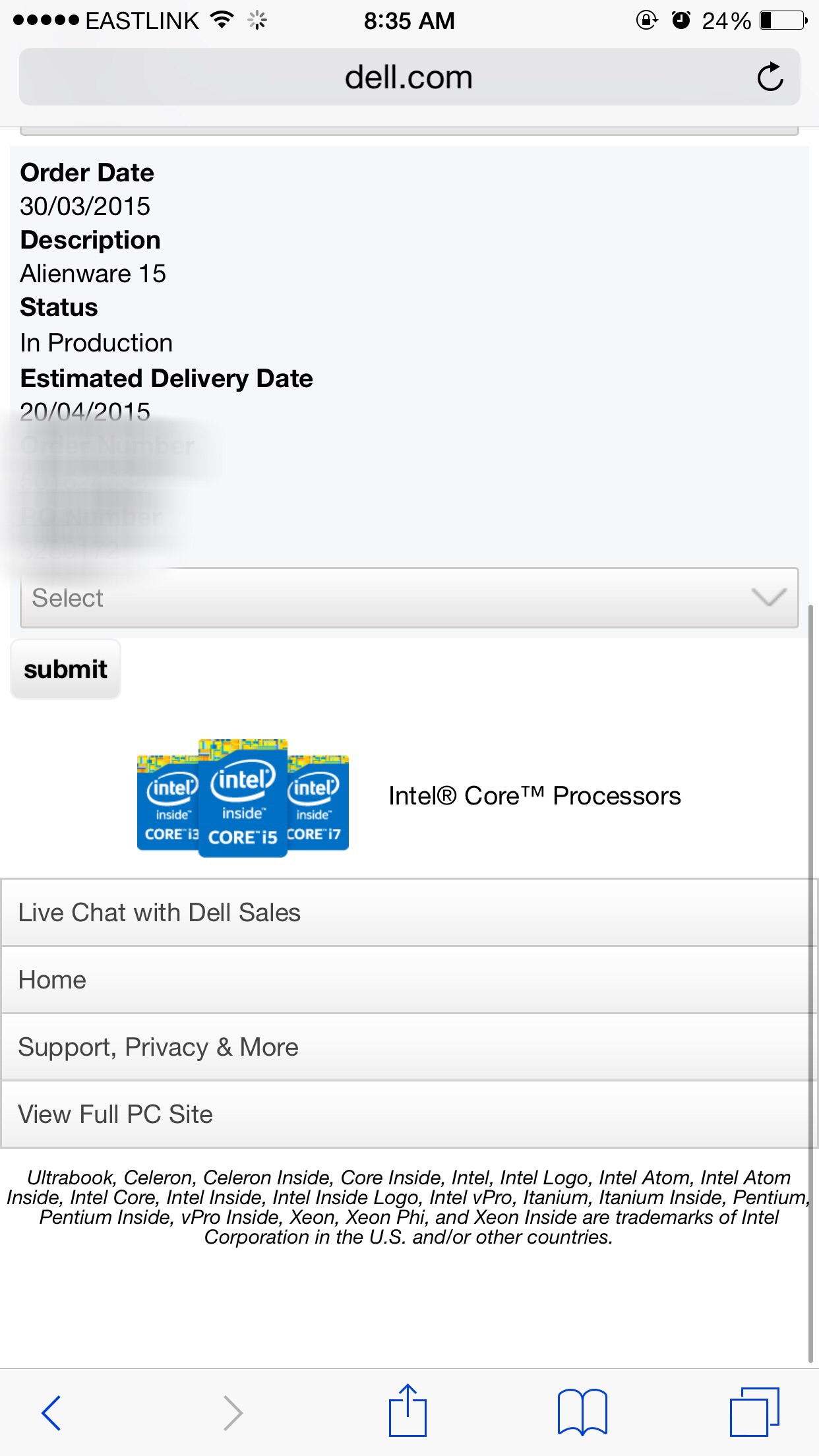Screen dimensions: 819x1456
Task: Open Live Chat with Dell Sales
Action: [x=409, y=913]
